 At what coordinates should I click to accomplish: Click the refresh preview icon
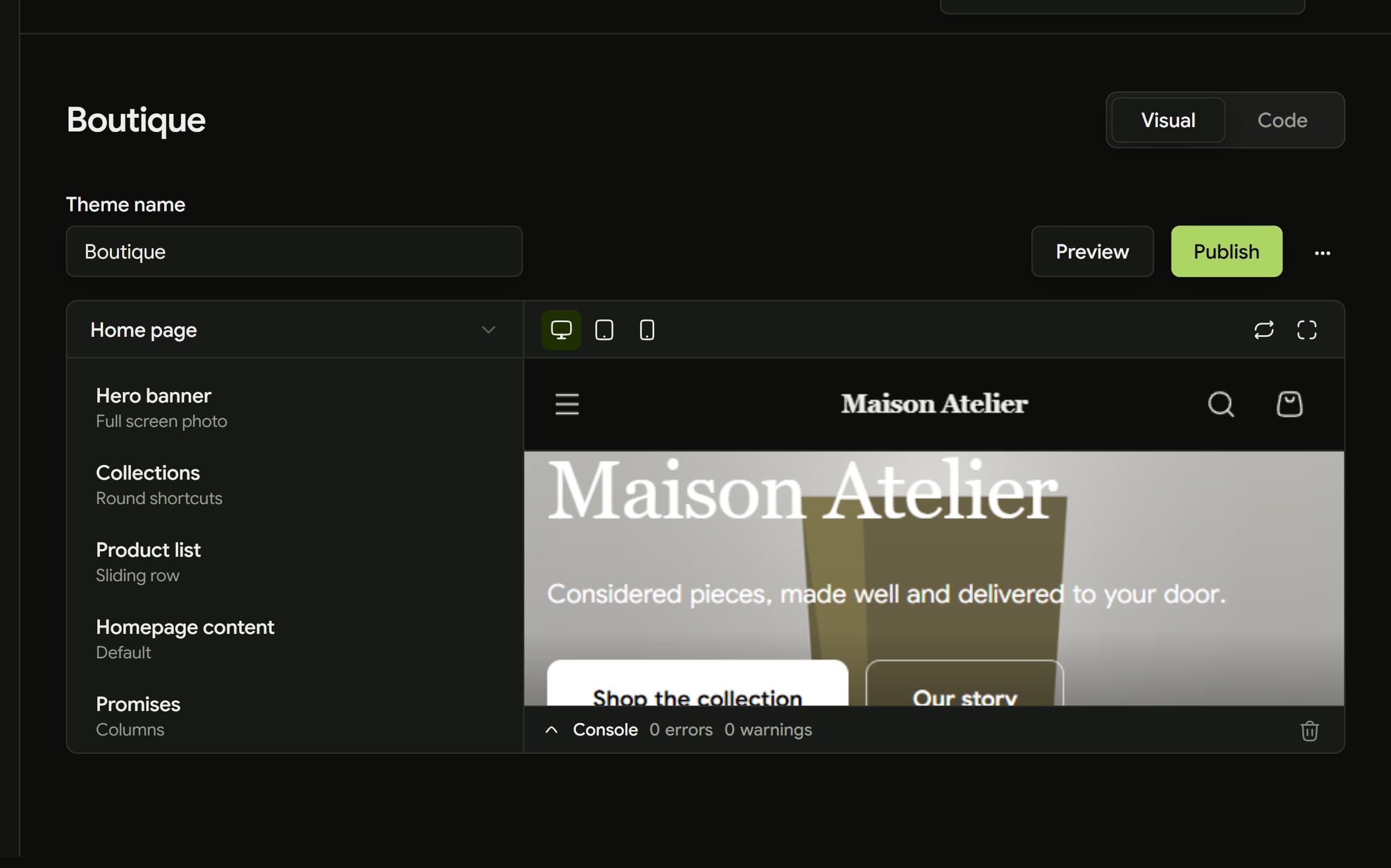1263,330
